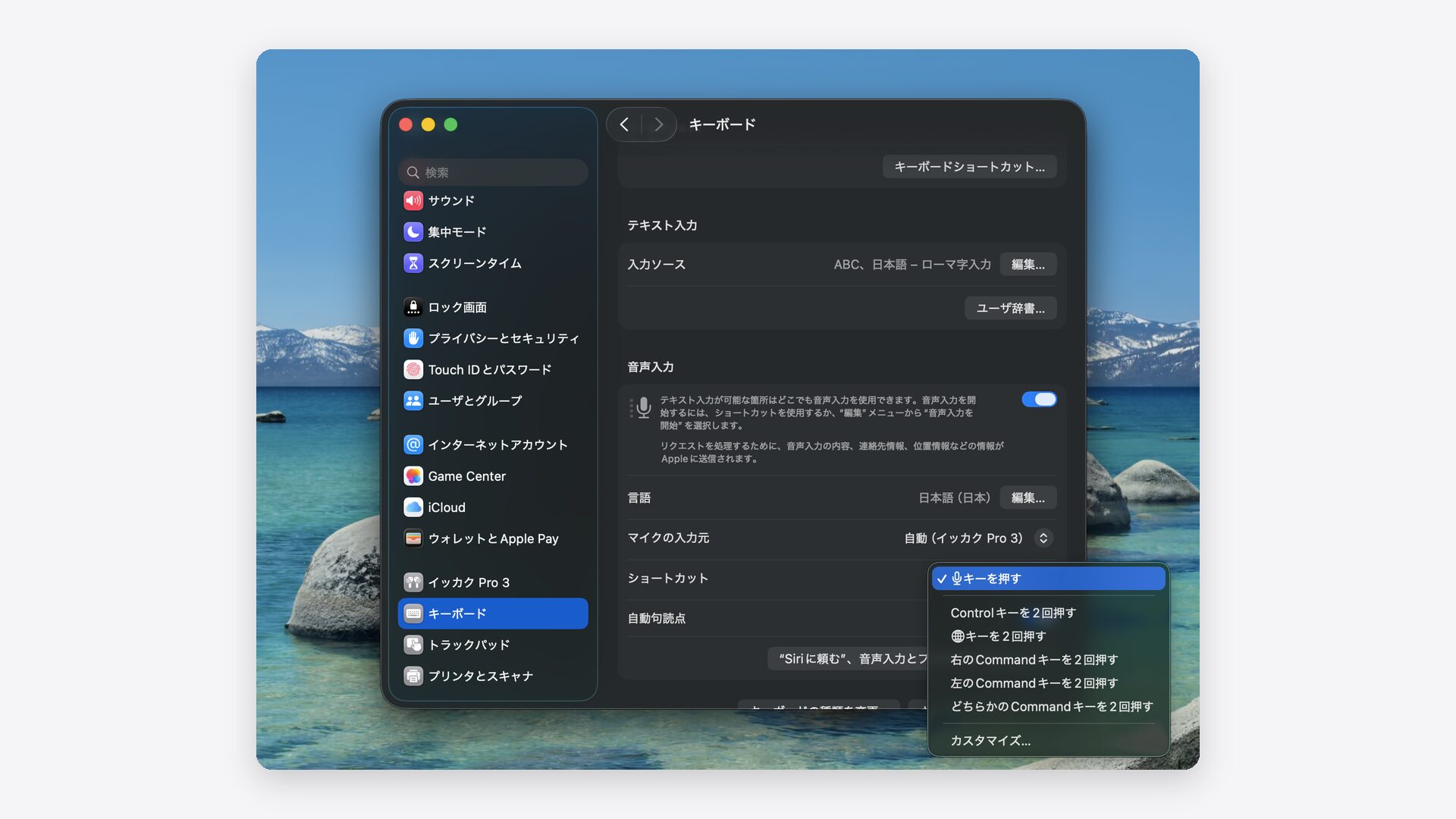Image resolution: width=1456 pixels, height=819 pixels.
Task: Click the プライバシーとセキュリティ hand icon
Action: click(413, 338)
